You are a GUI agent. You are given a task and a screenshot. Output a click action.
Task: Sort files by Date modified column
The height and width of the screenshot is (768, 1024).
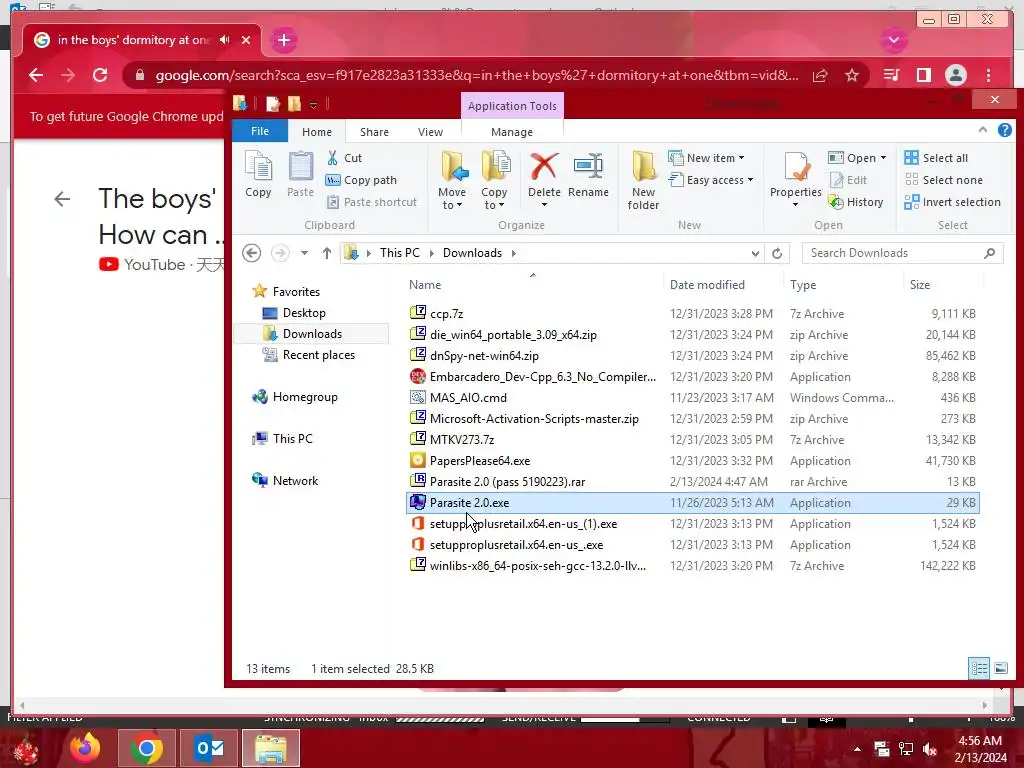pyautogui.click(x=707, y=285)
